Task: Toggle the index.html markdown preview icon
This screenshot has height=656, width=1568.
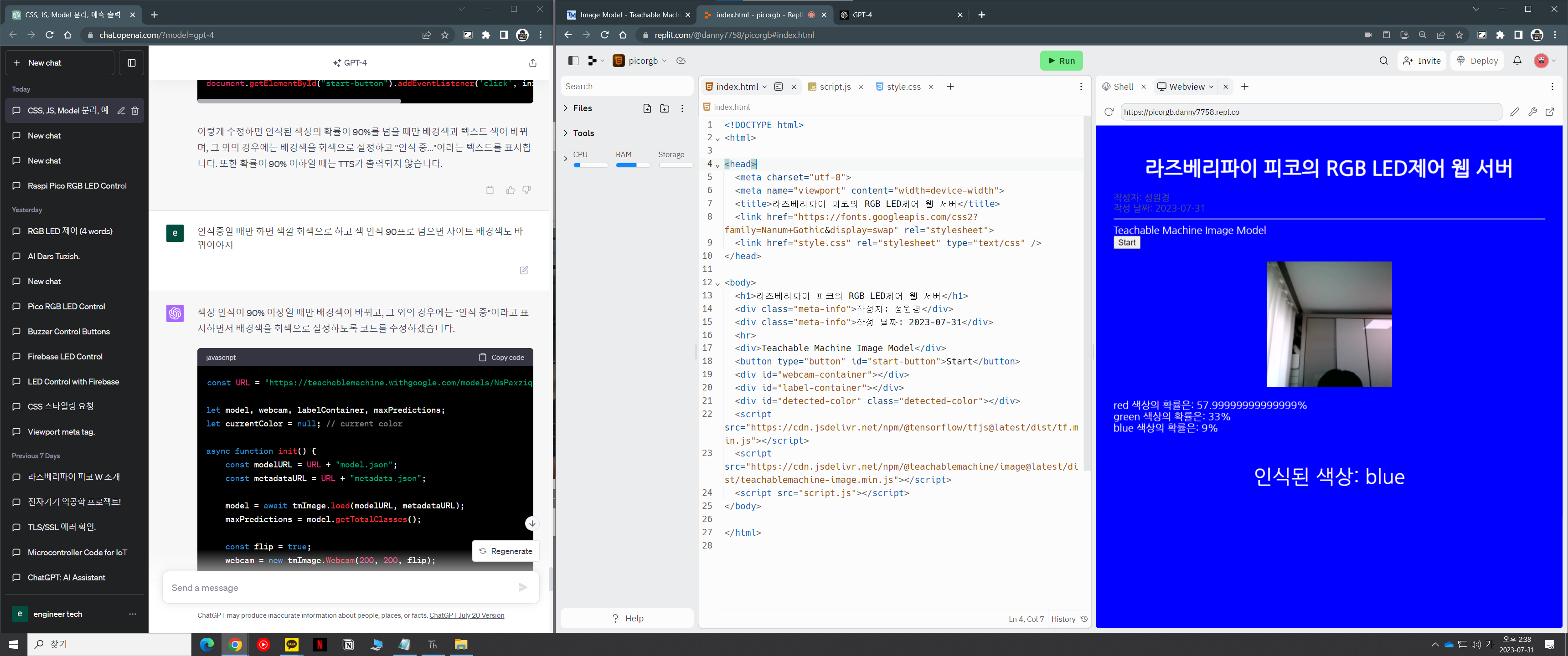Action: pos(779,87)
